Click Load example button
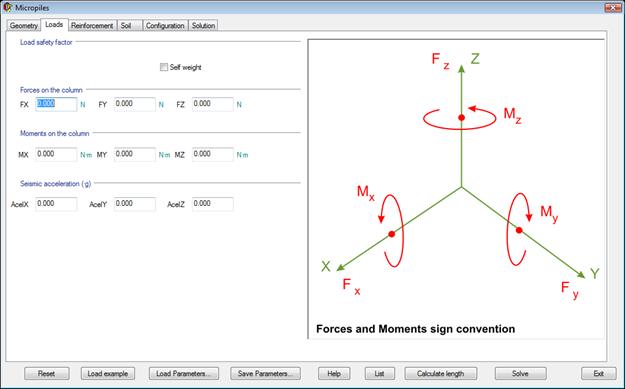Image resolution: width=625 pixels, height=389 pixels. pyautogui.click(x=108, y=373)
